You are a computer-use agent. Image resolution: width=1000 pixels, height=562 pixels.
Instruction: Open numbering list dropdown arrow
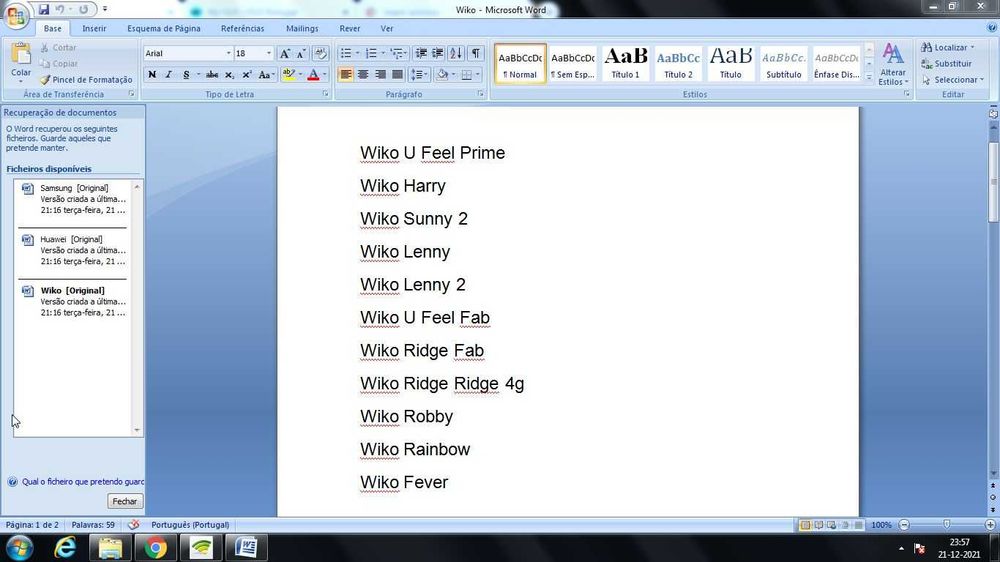click(x=383, y=54)
